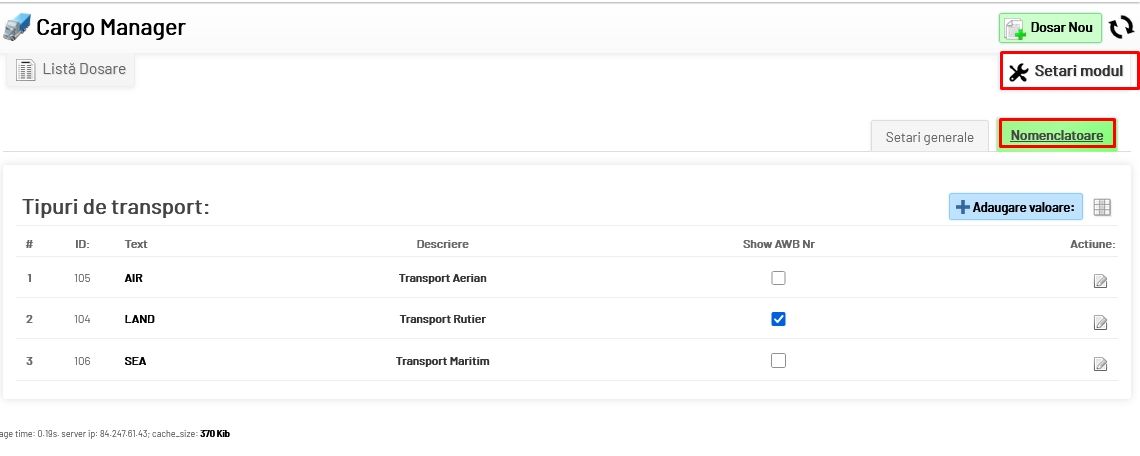
Task: Select the Transport Aerian description cell
Action: (442, 278)
